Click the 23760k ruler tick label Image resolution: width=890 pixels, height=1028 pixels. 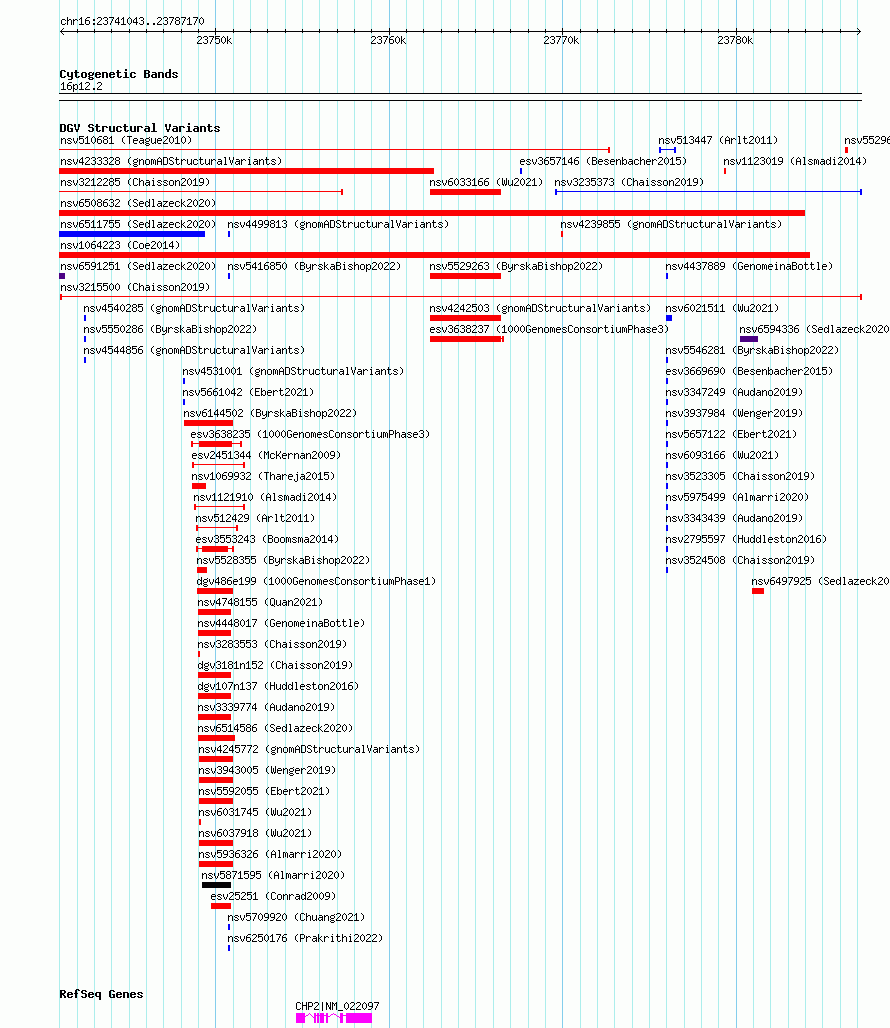(388, 40)
